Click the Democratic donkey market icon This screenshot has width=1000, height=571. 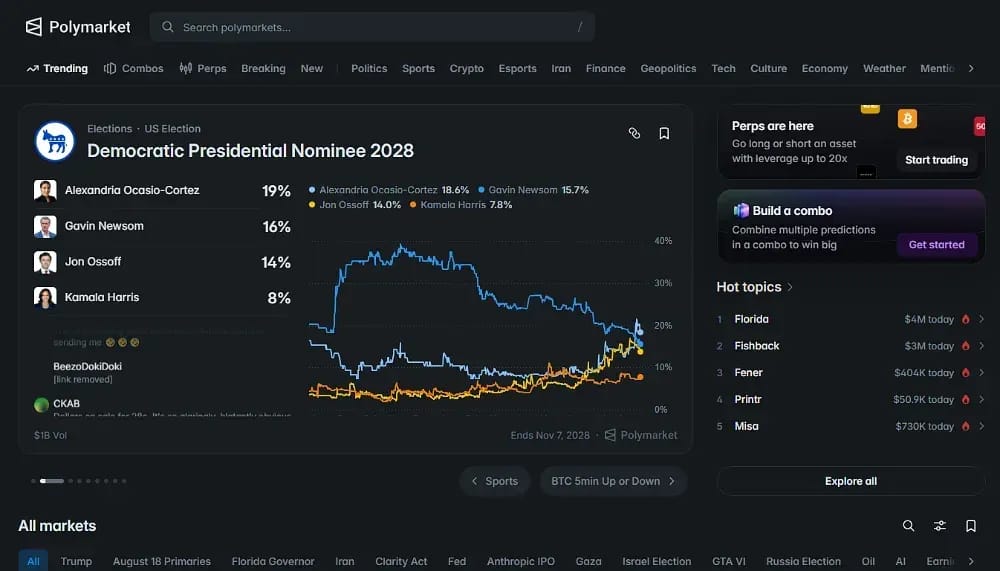point(55,141)
